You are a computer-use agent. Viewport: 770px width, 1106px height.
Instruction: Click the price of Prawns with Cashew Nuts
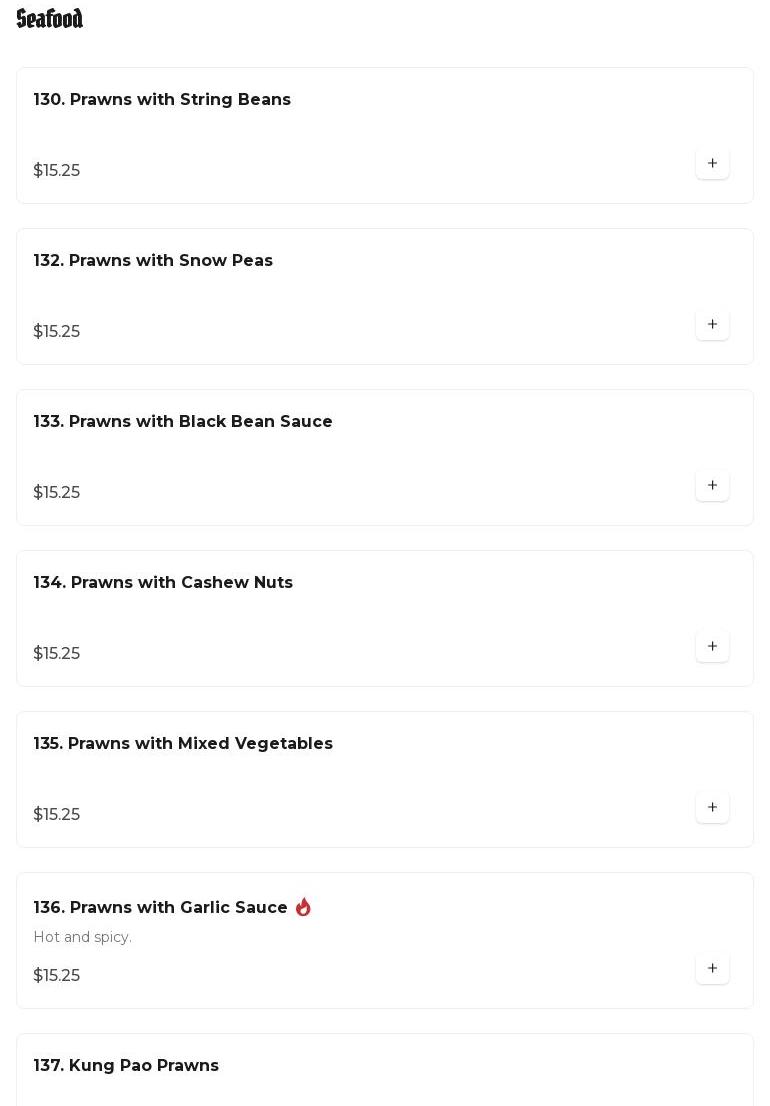tap(57, 654)
